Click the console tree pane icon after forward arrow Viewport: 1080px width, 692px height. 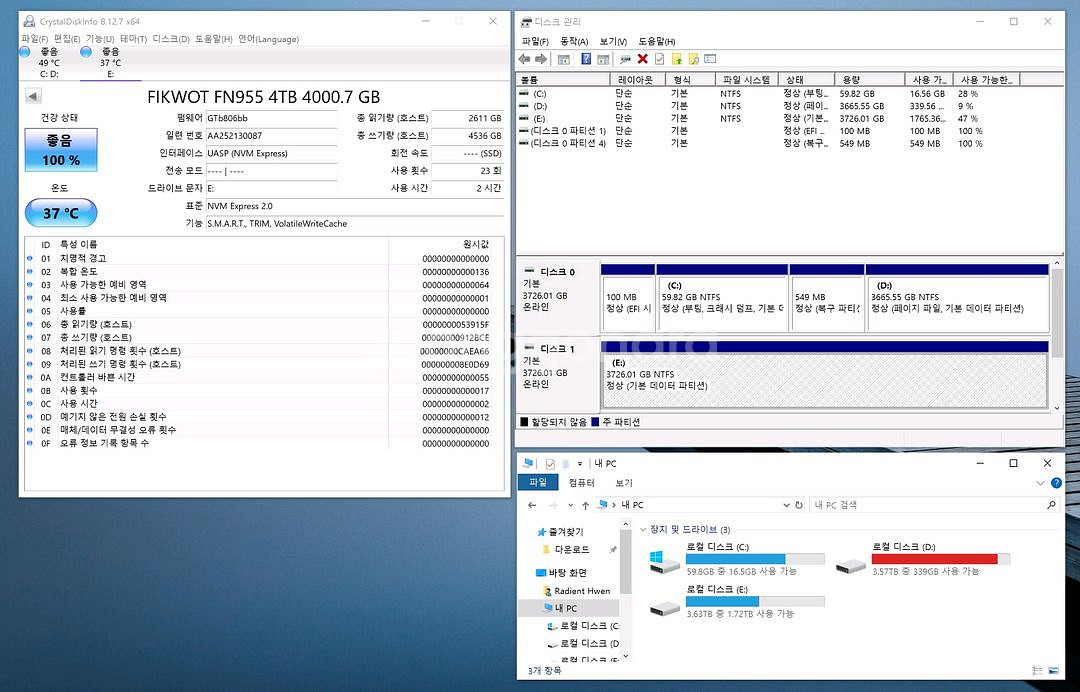click(x=563, y=59)
